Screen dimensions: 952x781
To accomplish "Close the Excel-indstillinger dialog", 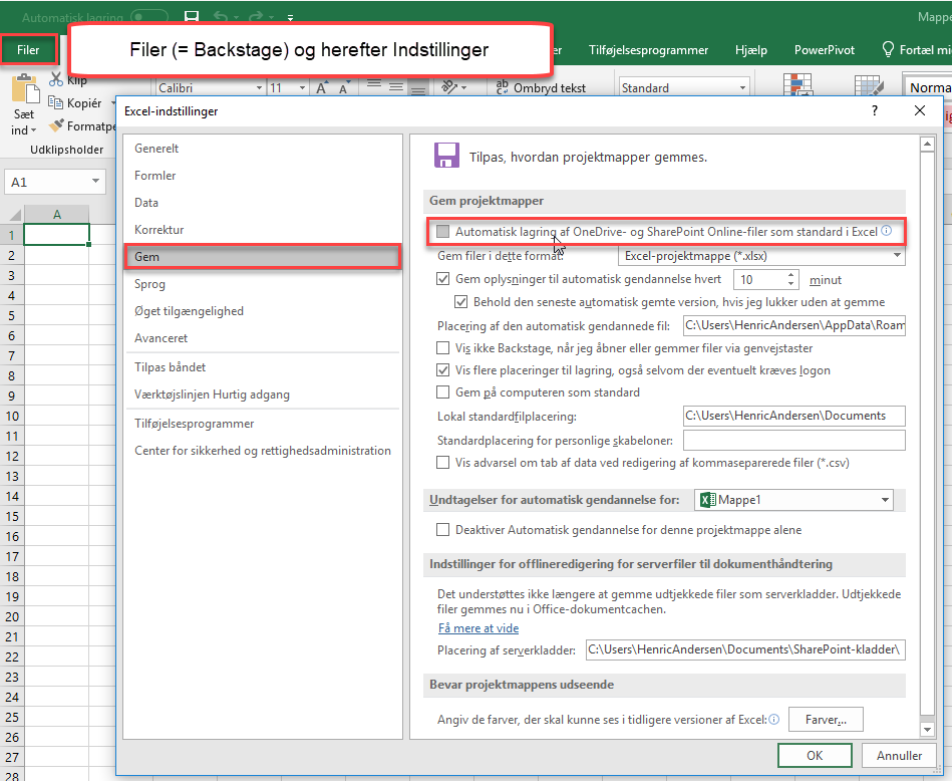I will pyautogui.click(x=919, y=111).
